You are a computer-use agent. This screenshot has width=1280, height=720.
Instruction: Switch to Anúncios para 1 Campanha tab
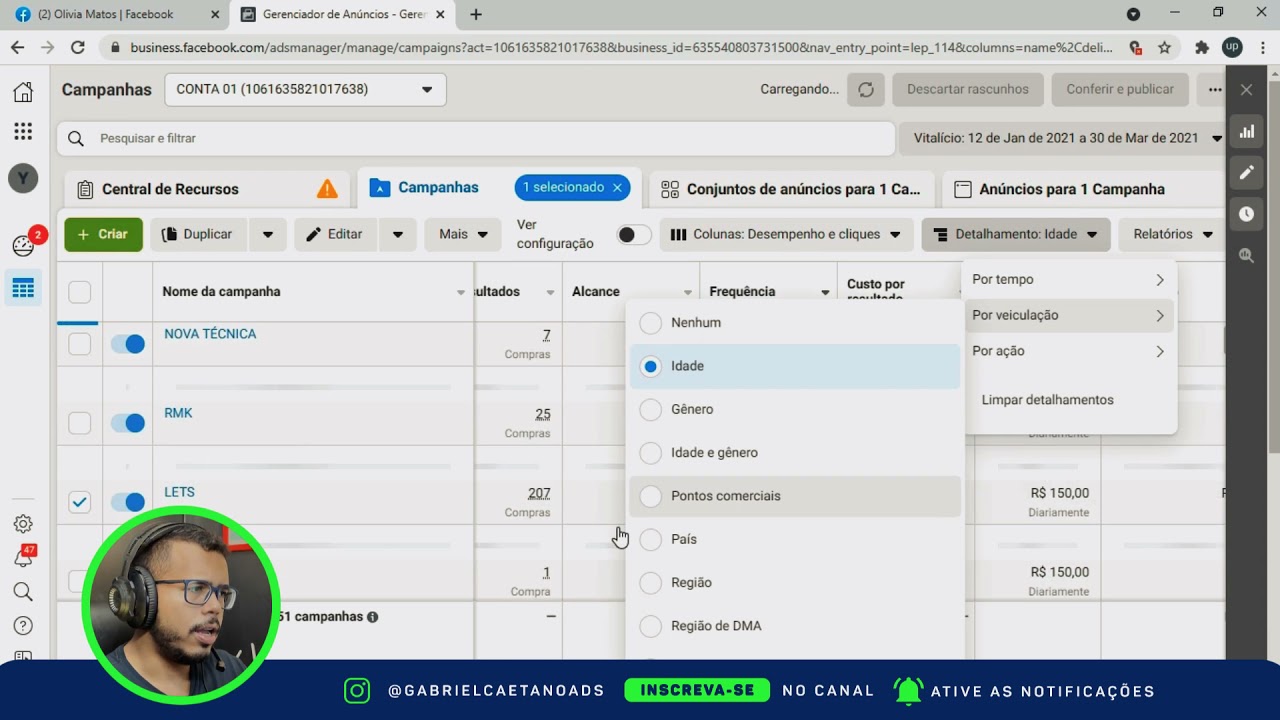(1084, 189)
